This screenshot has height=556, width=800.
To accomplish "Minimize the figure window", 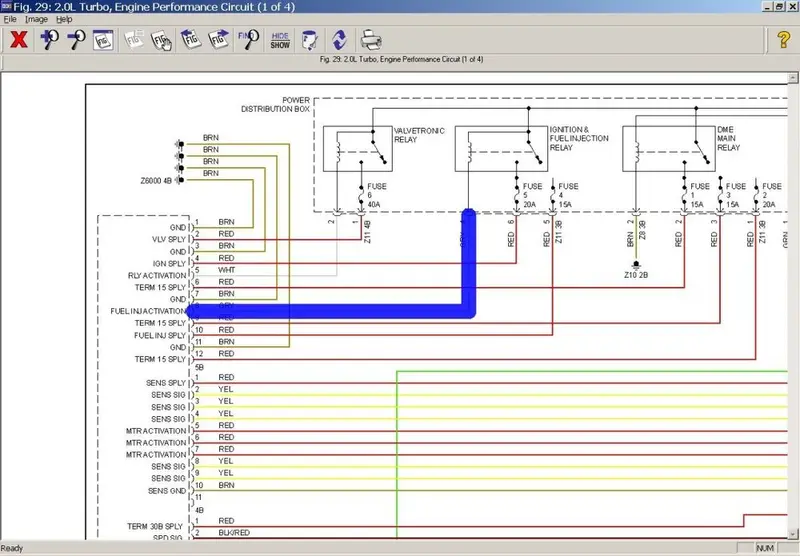I will pos(767,6).
